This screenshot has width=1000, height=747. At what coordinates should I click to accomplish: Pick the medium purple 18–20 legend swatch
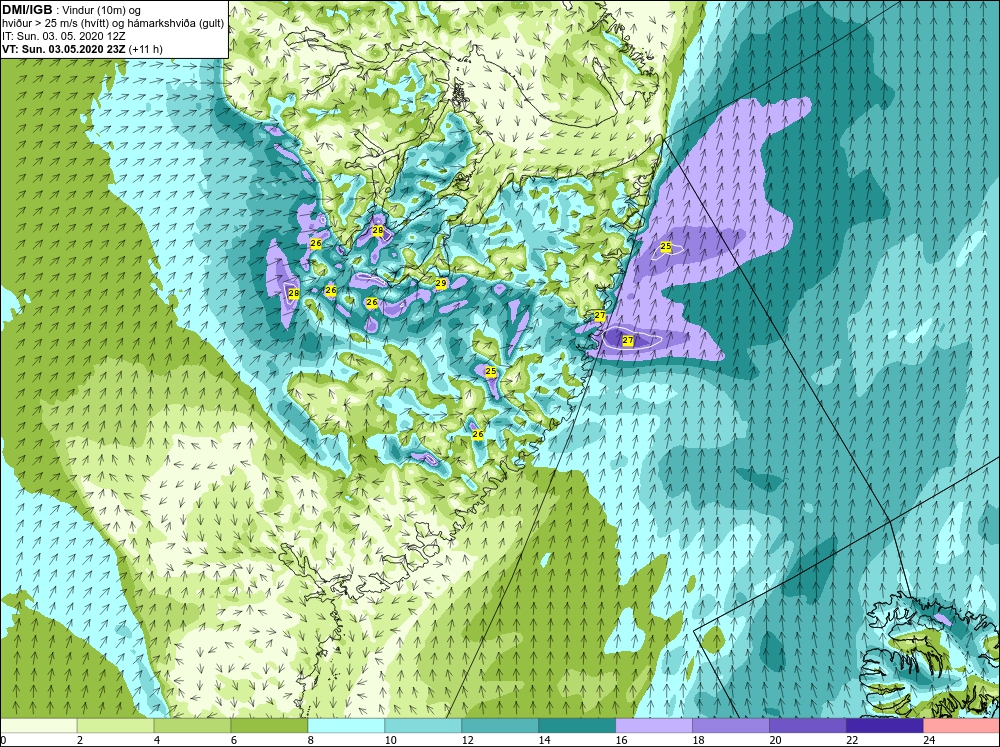tap(730, 725)
